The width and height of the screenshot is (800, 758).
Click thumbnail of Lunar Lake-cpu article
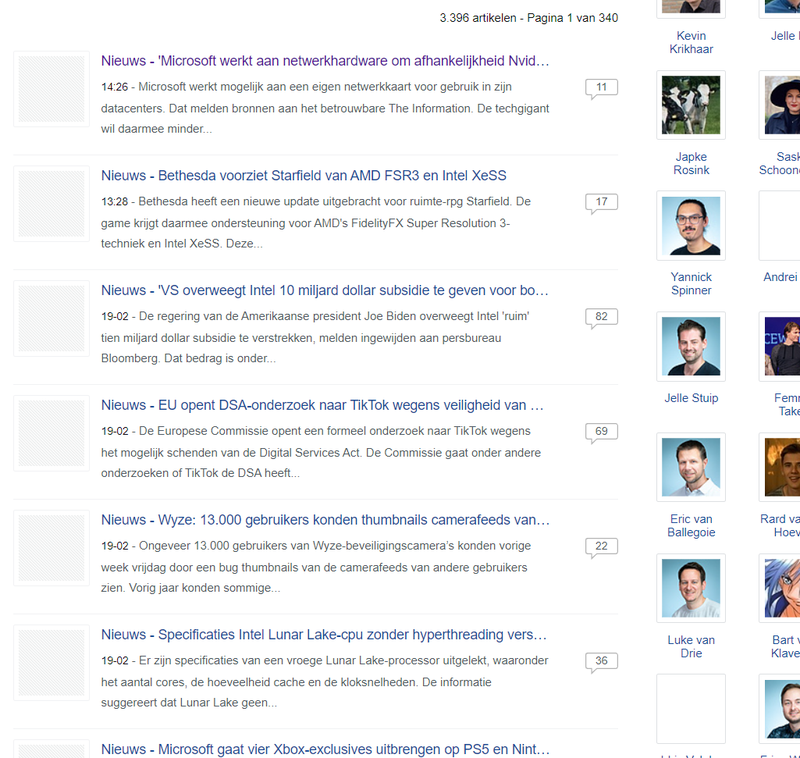[x=52, y=663]
